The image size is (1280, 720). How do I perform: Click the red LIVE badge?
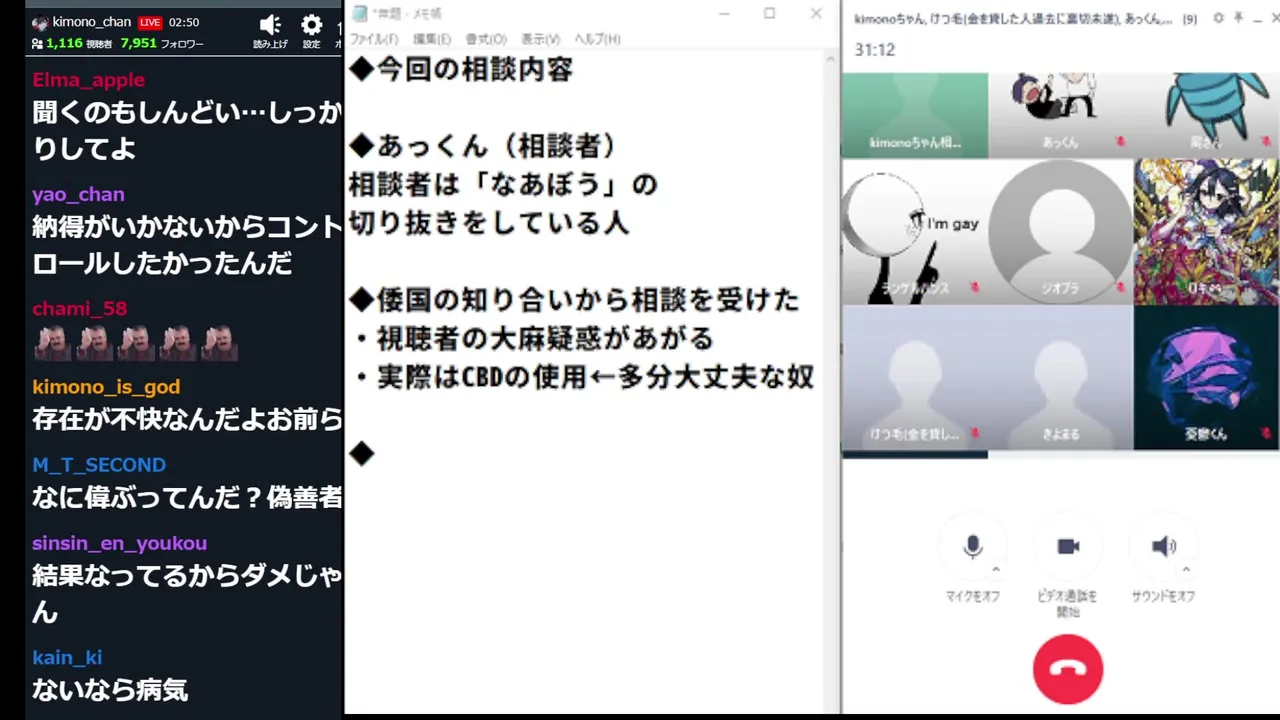[x=150, y=22]
